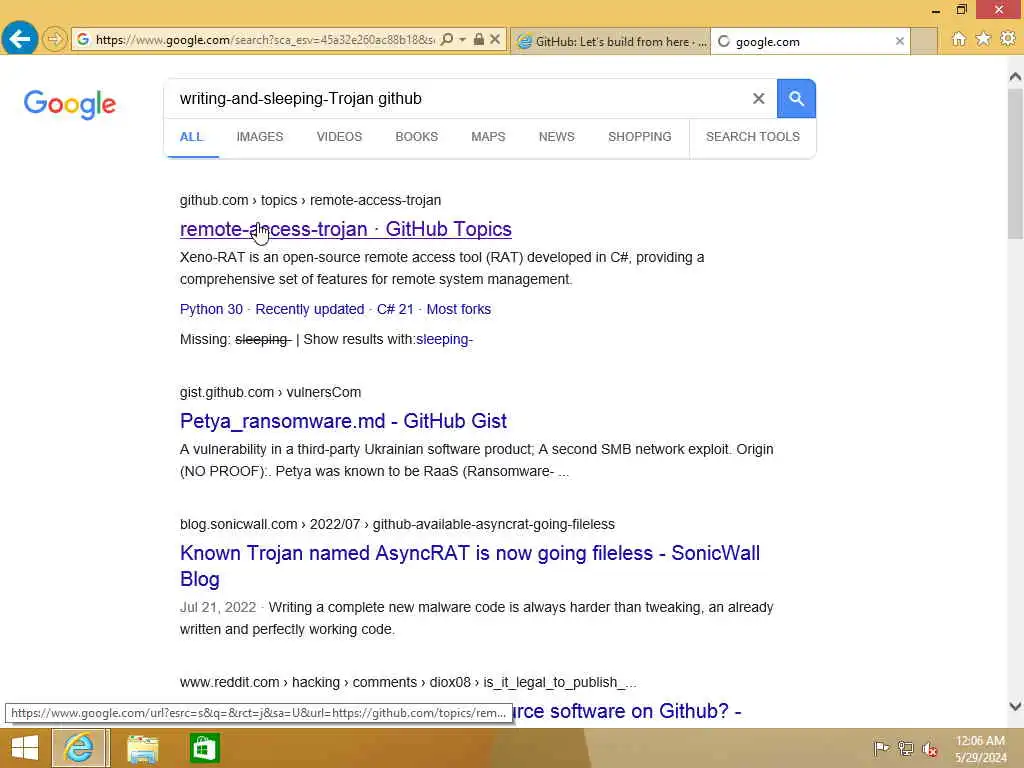This screenshot has height=768, width=1024.
Task: Open remote-access-trojan GitHub Topics result
Action: (345, 229)
